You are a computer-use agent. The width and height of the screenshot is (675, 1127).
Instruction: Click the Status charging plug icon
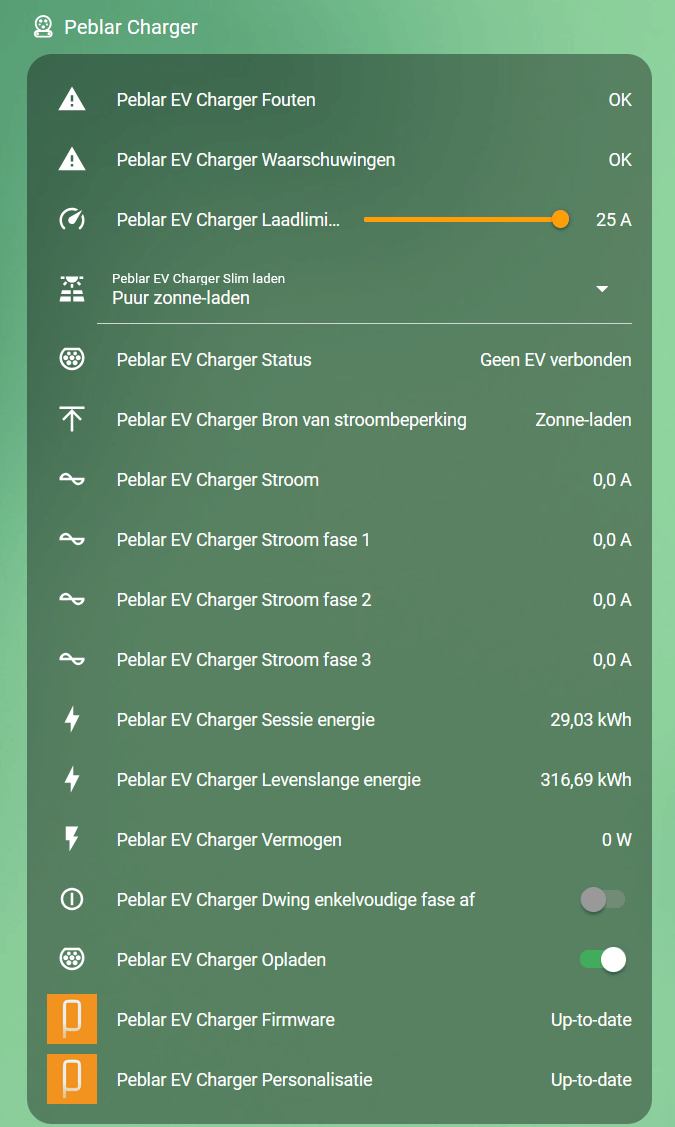pyautogui.click(x=72, y=359)
